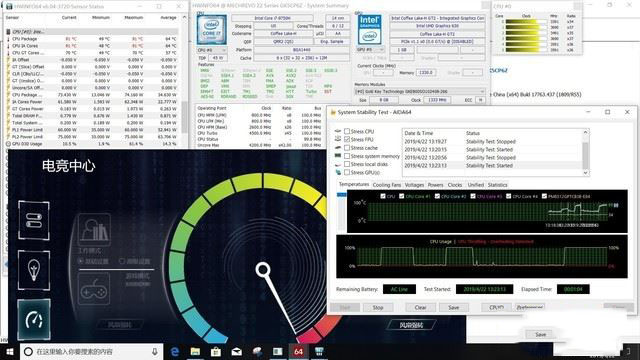640x360 pixels.
Task: Switch to the Temperatures tab
Action: click(353, 184)
